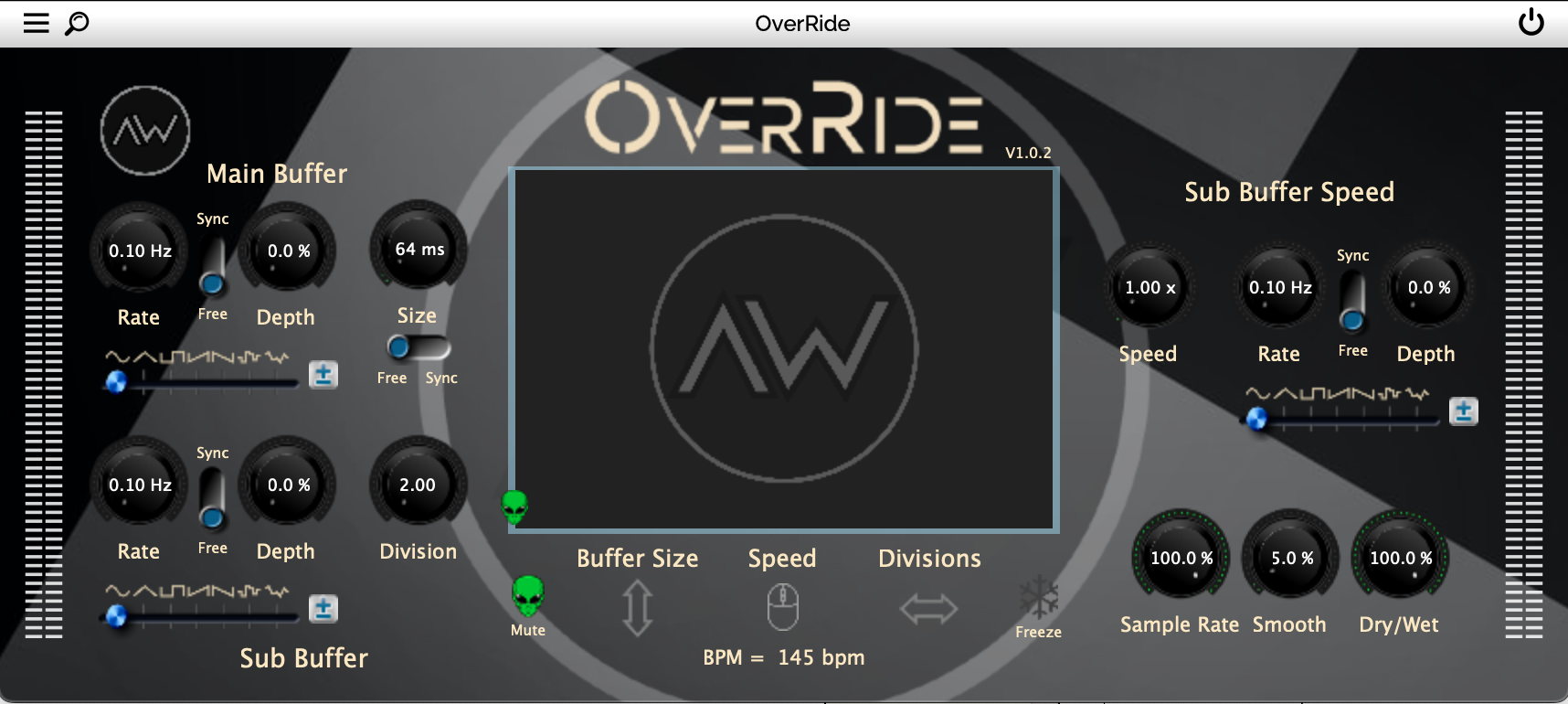Click the Divisions horizontal arrow icon
The width and height of the screenshot is (1568, 704).
click(x=928, y=609)
